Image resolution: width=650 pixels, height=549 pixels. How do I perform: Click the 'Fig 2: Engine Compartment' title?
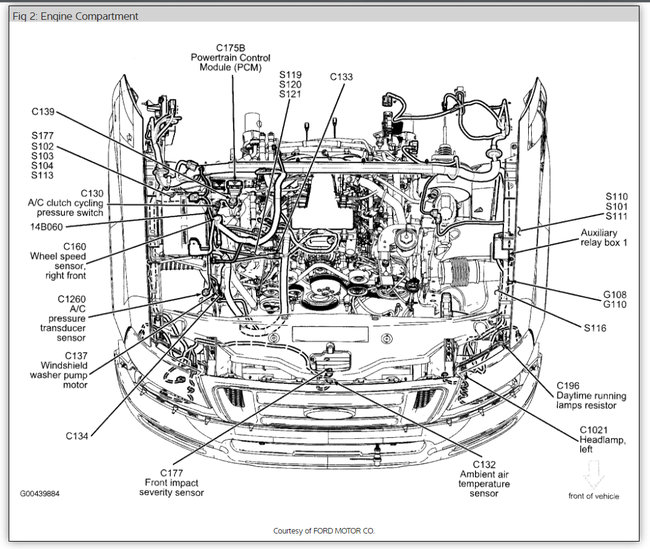[75, 16]
